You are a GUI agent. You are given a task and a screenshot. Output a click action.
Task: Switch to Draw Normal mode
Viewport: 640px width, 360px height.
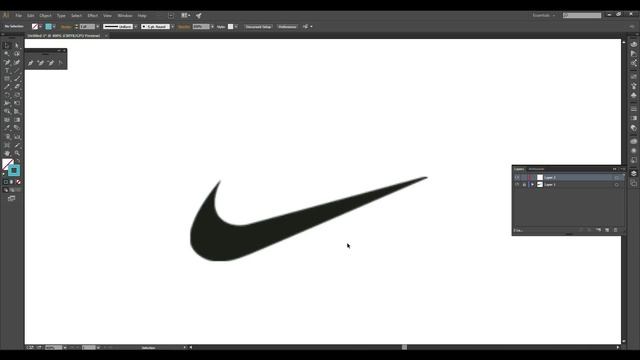pyautogui.click(x=6, y=190)
